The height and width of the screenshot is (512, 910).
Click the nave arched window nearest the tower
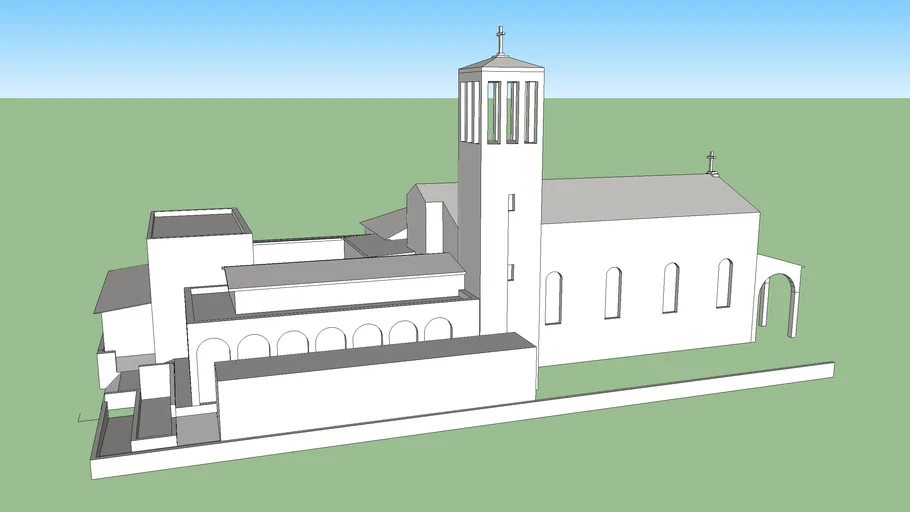tap(553, 297)
